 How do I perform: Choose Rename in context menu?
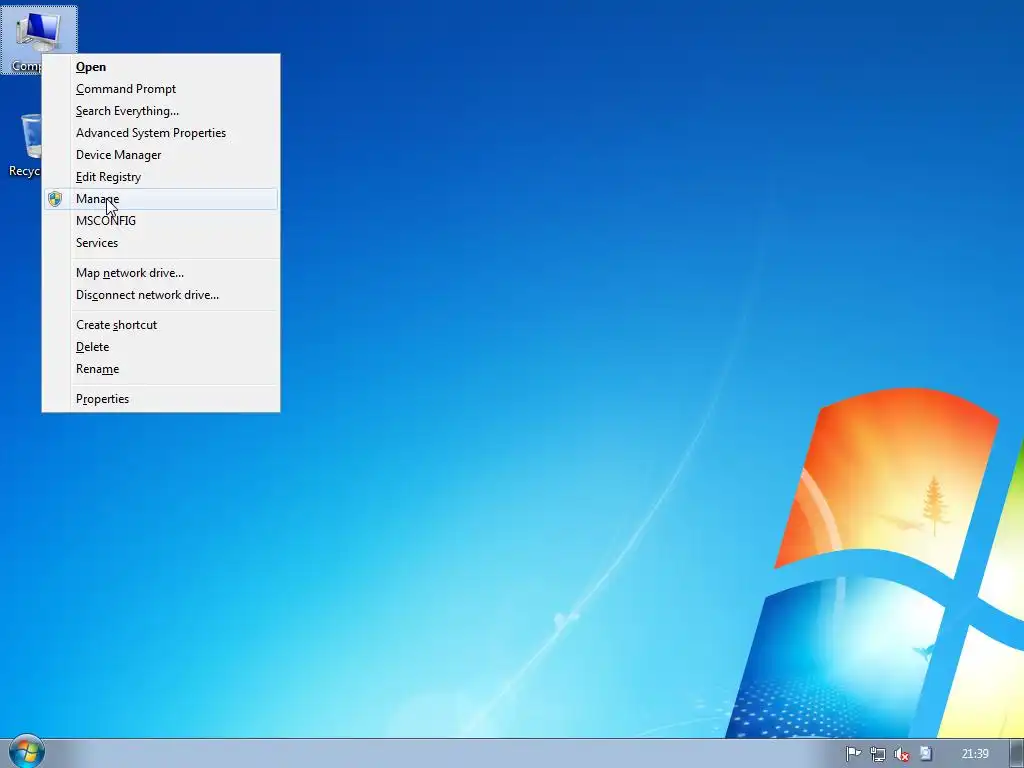[x=161, y=369]
